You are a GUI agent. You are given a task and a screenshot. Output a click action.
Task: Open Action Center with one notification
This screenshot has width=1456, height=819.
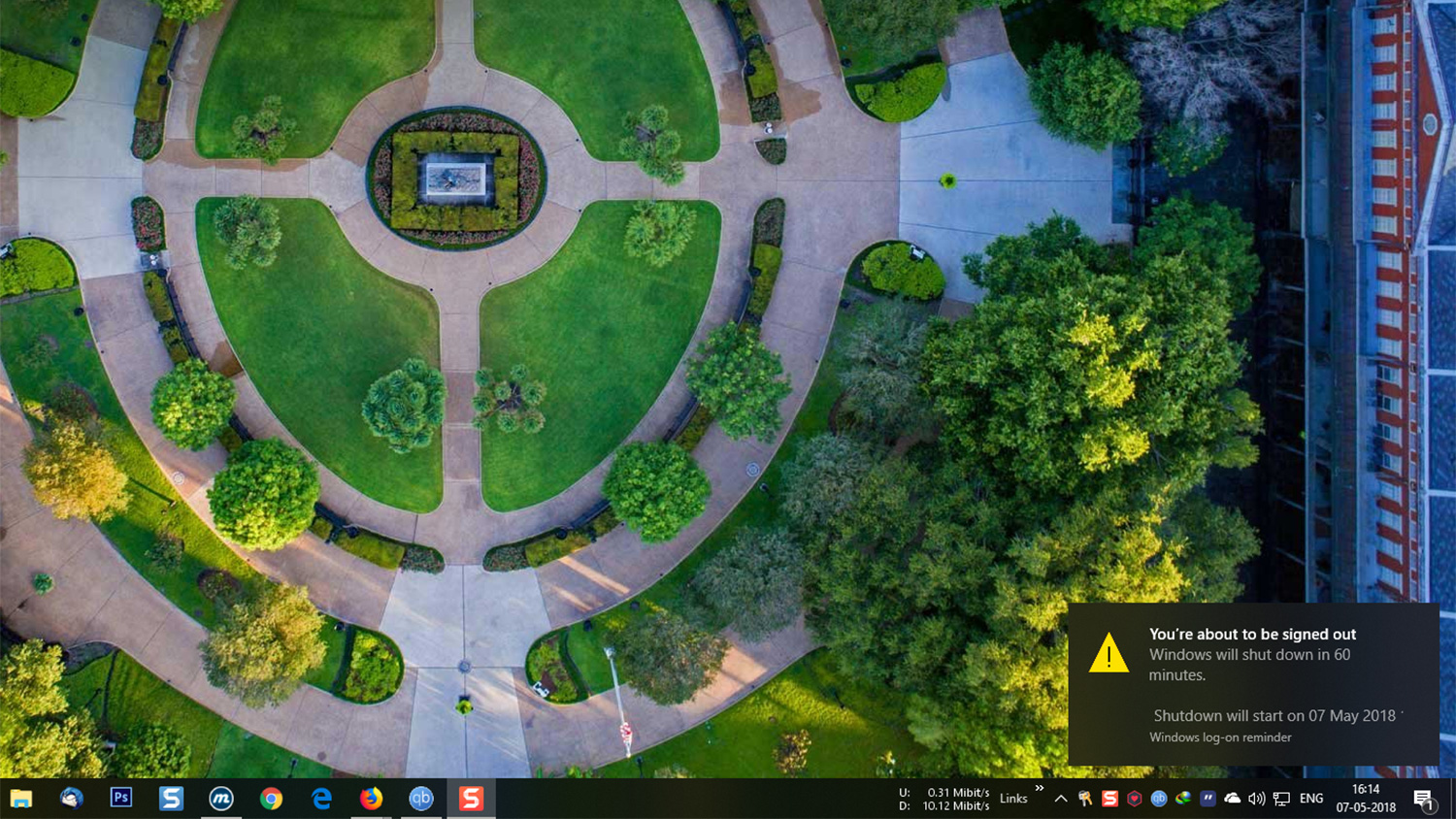(1424, 799)
